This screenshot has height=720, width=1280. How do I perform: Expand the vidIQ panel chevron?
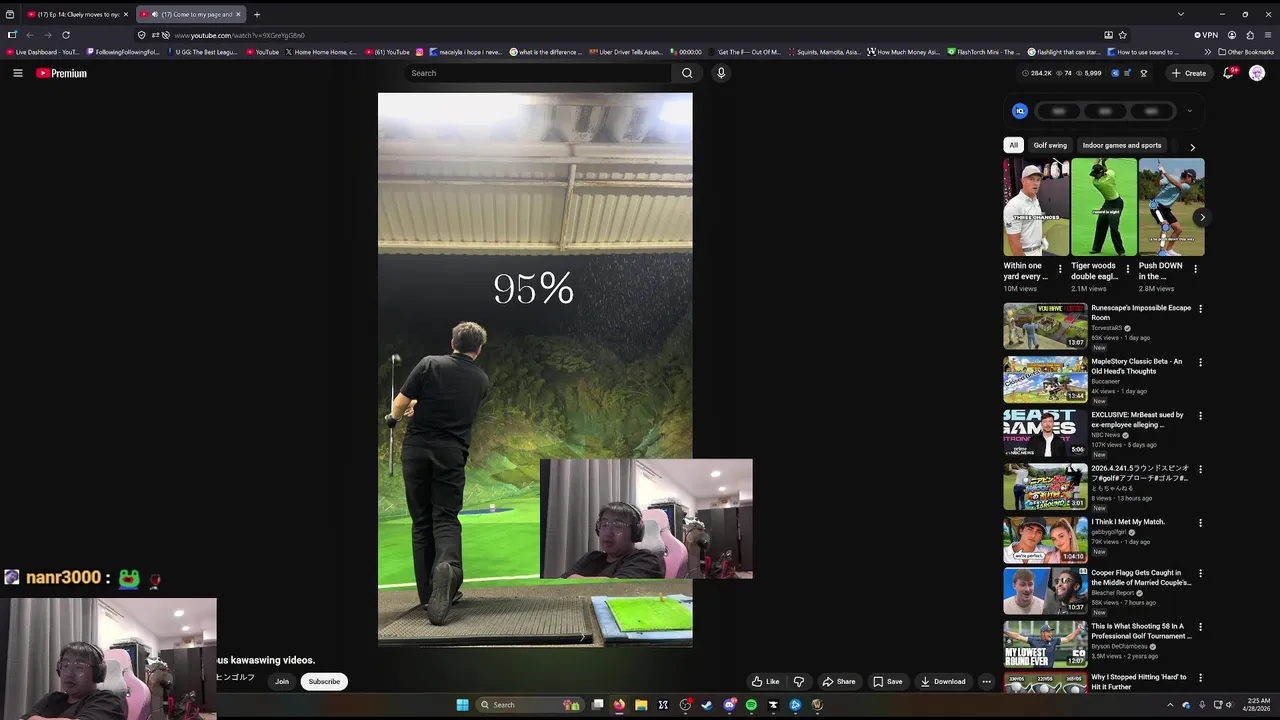[1189, 111]
